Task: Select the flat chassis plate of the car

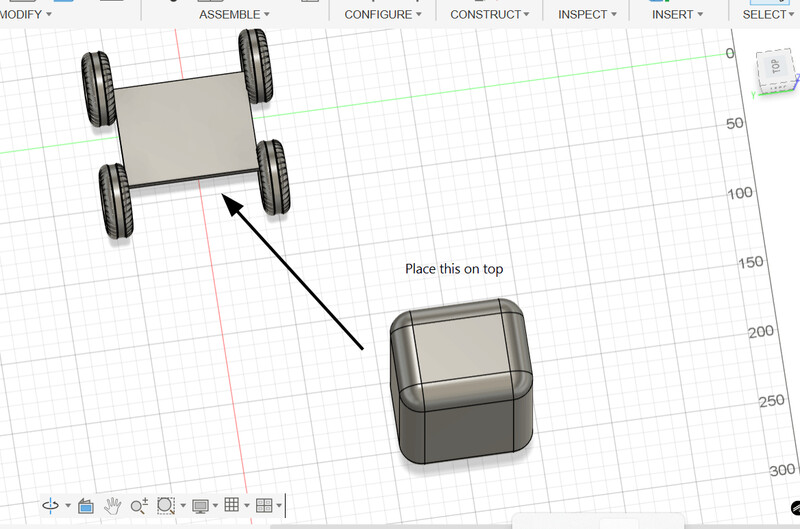Action: point(186,128)
